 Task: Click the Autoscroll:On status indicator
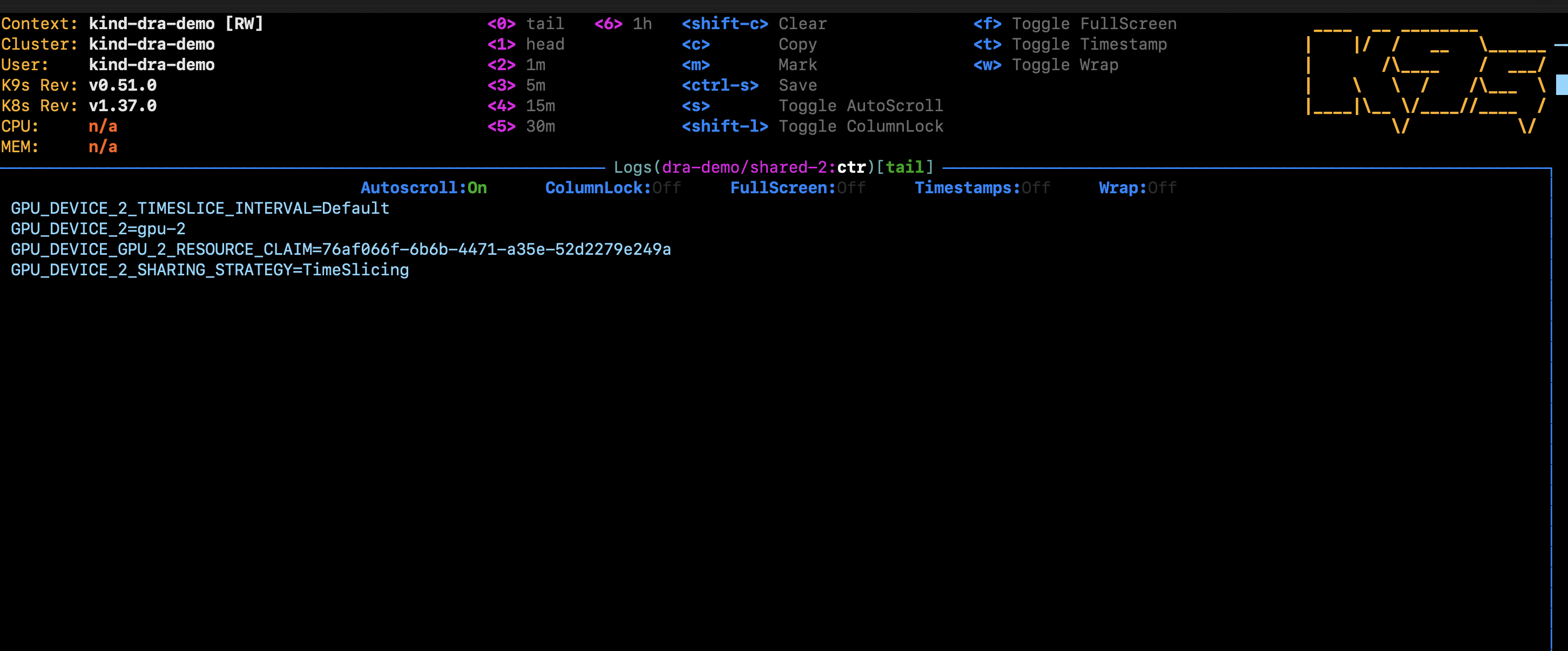pyautogui.click(x=424, y=188)
